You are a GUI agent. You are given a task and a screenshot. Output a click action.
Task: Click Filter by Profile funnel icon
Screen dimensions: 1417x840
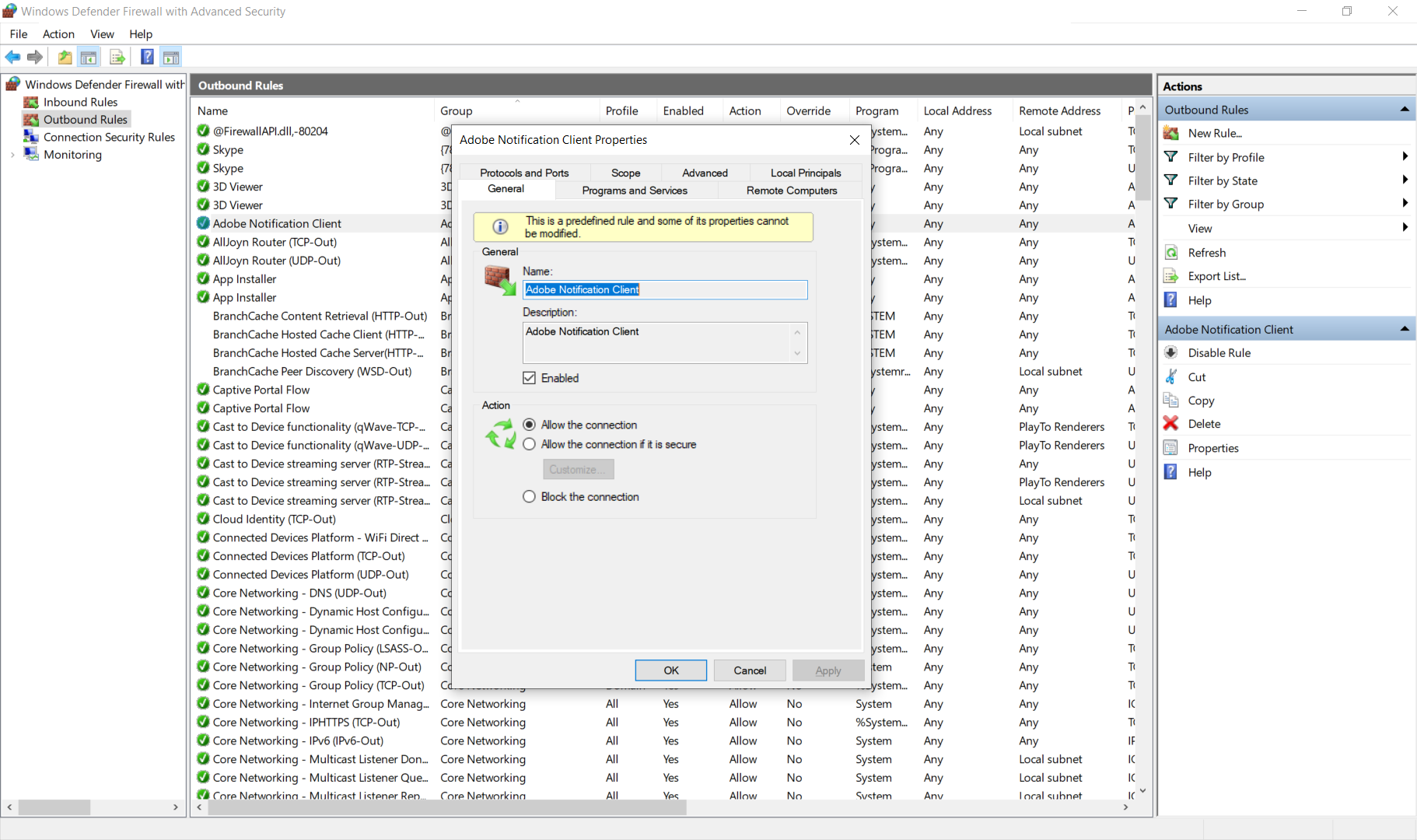pyautogui.click(x=1170, y=157)
